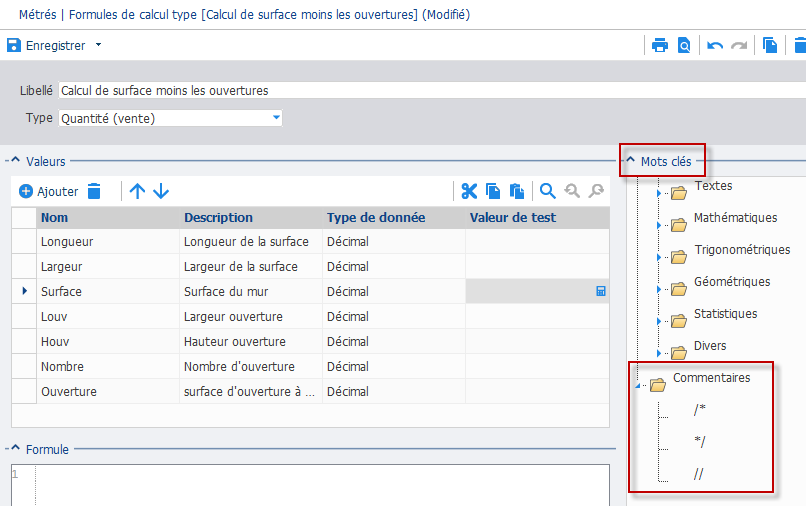
Task: Click the Ajouter button
Action: 48,191
